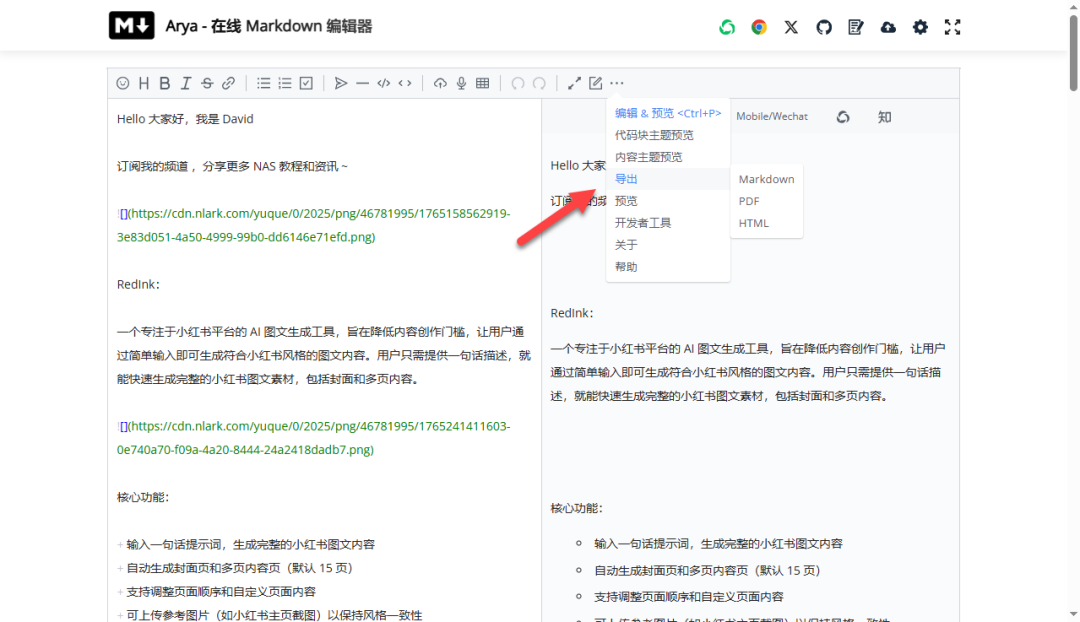Open the 导出 export submenu
Screen dimensions: 1080x622
coord(667,179)
